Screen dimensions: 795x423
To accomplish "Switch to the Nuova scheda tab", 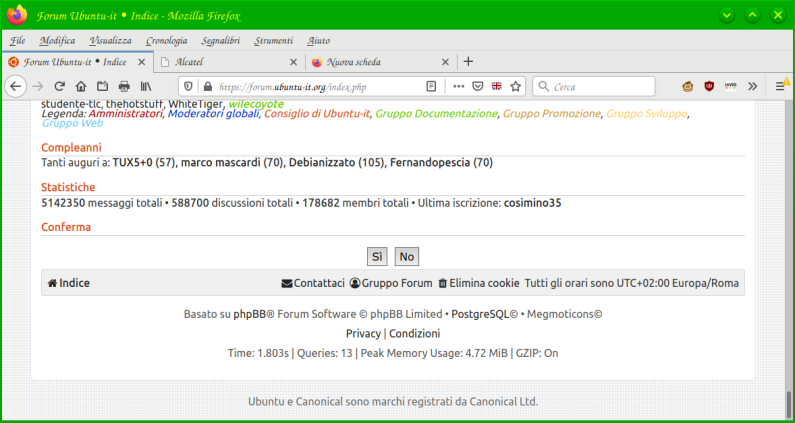I will click(x=381, y=62).
